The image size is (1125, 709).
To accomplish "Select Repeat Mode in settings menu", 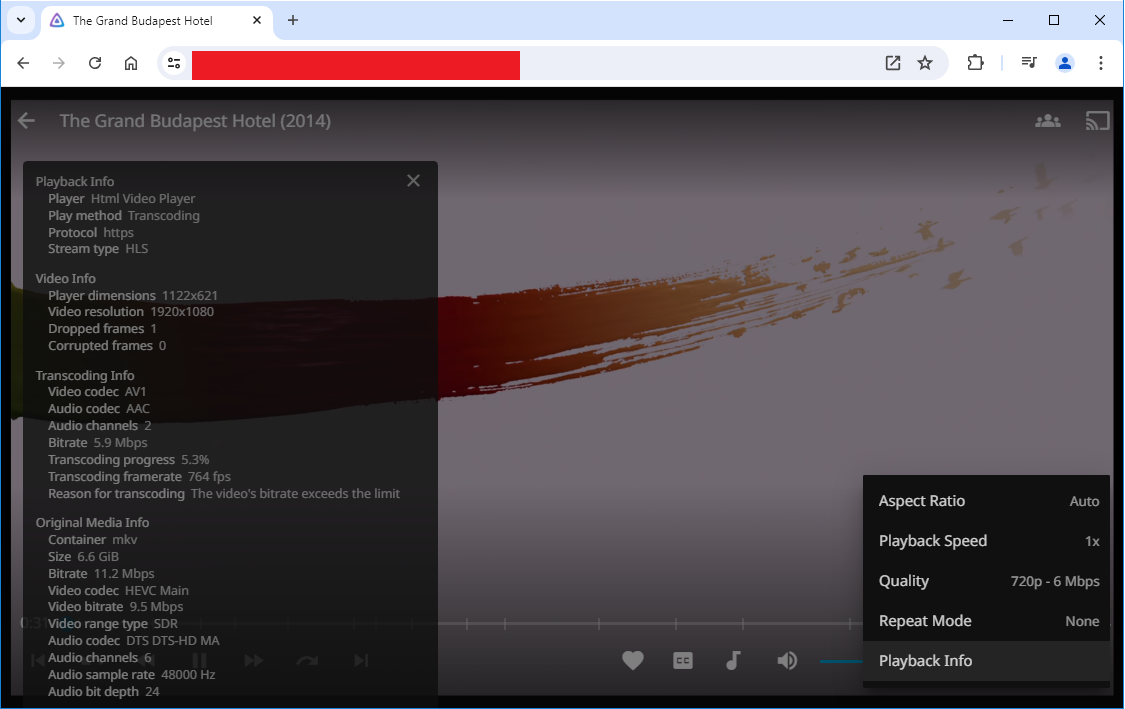I will pyautogui.click(x=987, y=621).
